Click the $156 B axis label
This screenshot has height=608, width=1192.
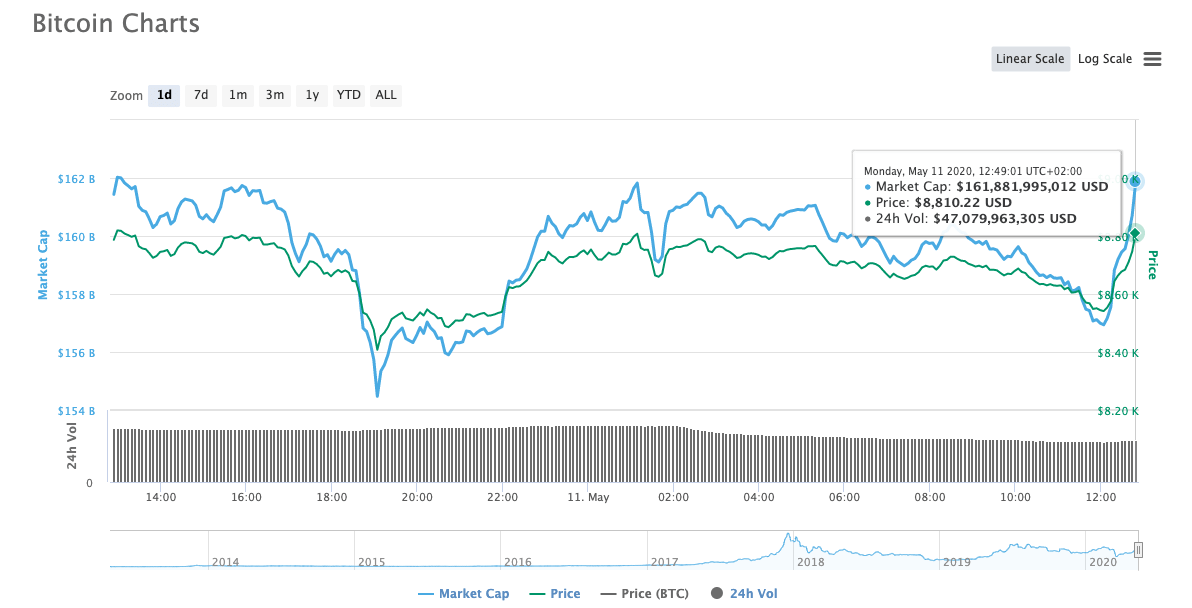click(76, 353)
